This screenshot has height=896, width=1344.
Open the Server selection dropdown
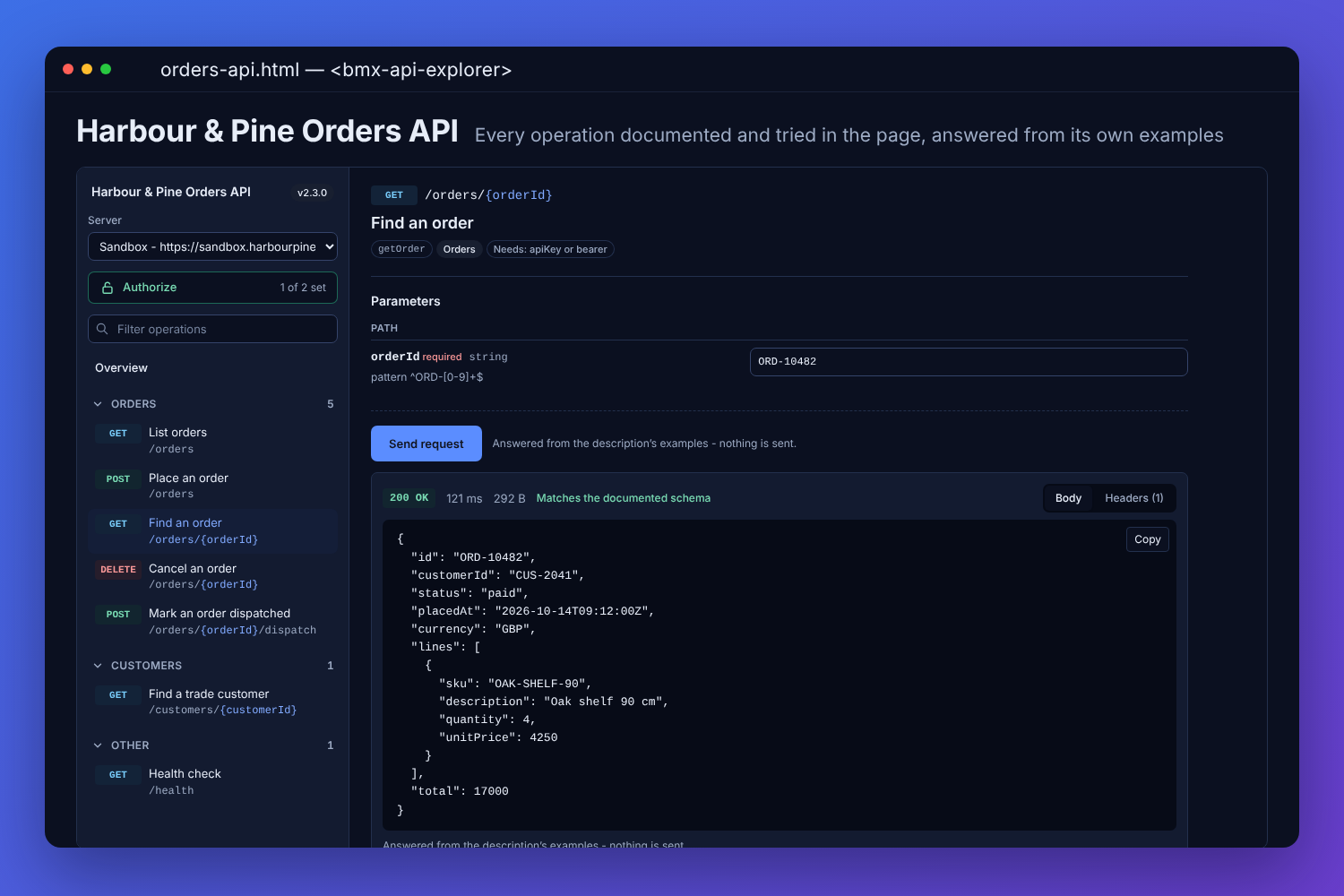[212, 246]
